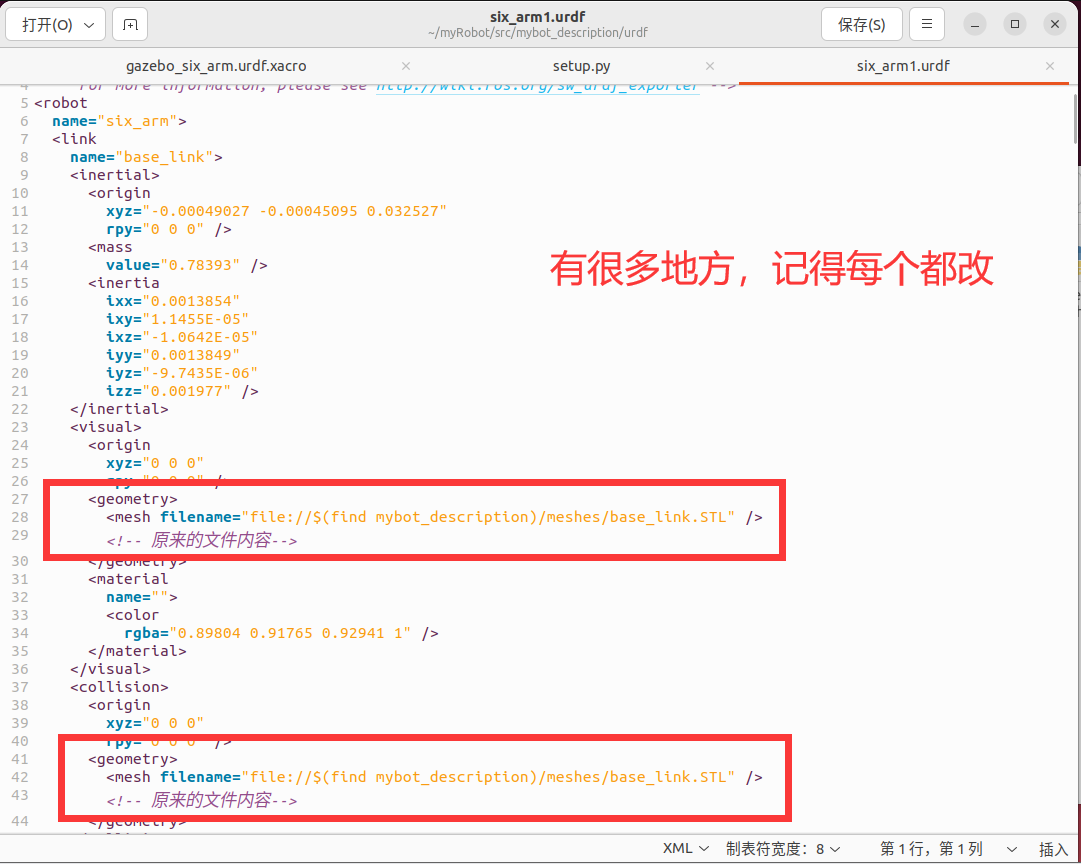Click the <inertia tag on line 15
1081x864 pixels.
click(124, 283)
